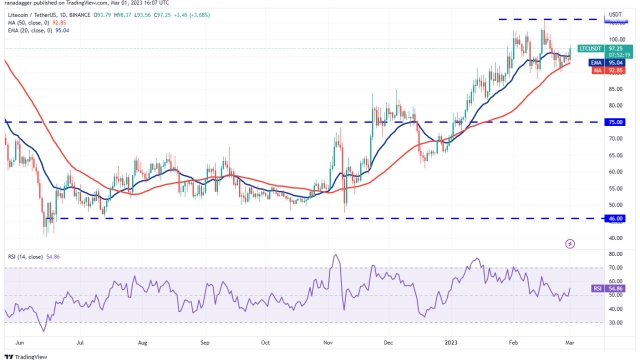Click the Feb label on time axis
Screen dimensions: 640x360
tap(513, 343)
